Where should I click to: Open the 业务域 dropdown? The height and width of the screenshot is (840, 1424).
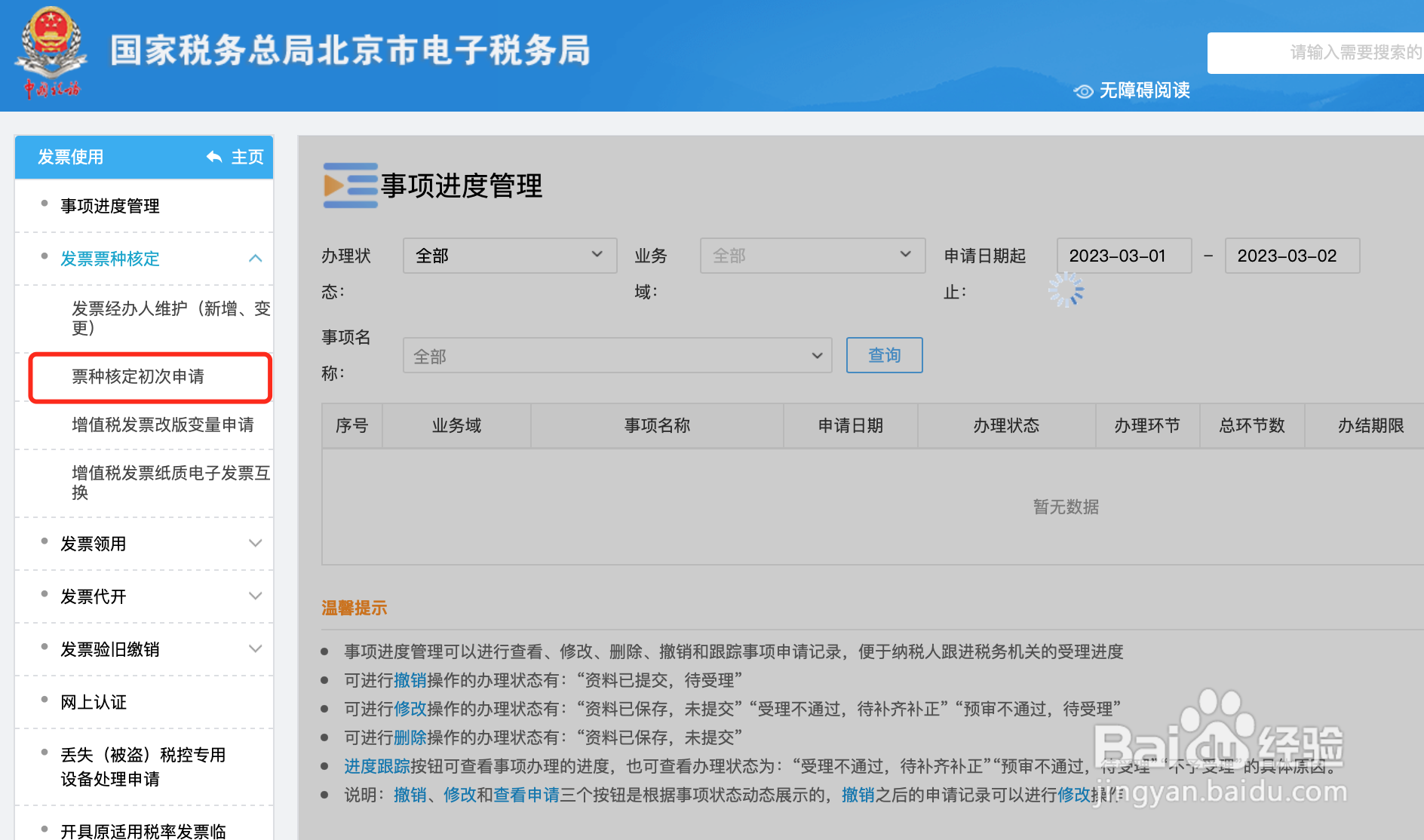coord(812,256)
